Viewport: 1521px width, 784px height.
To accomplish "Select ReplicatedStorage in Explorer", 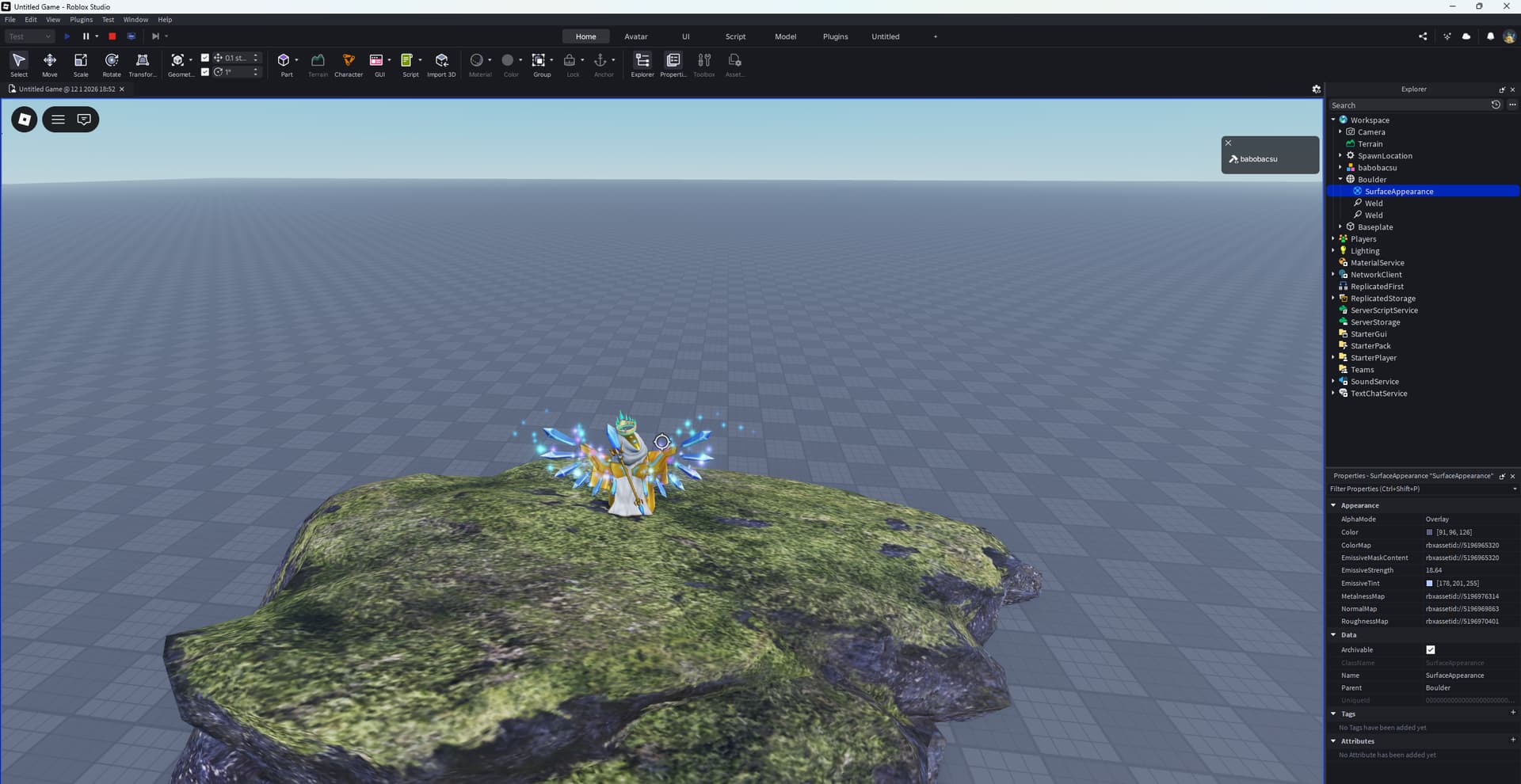I will [1382, 299].
